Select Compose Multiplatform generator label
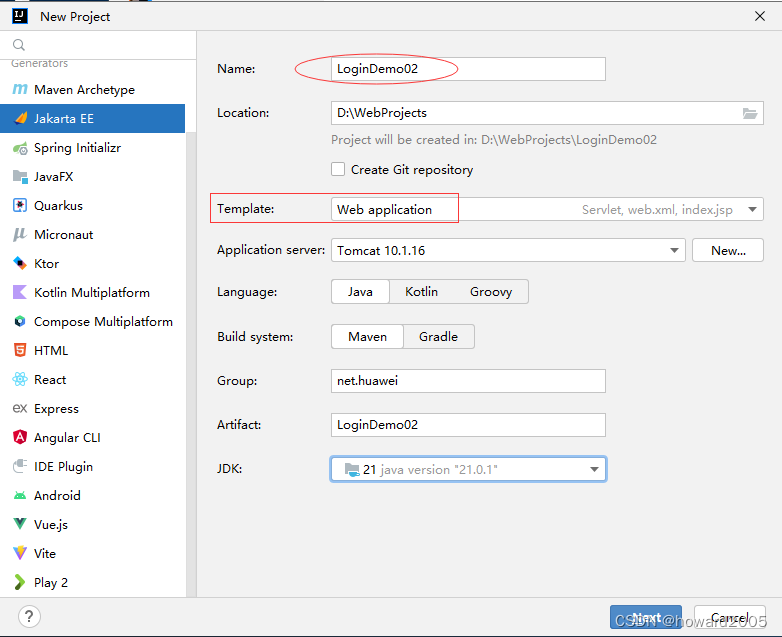 tap(103, 322)
